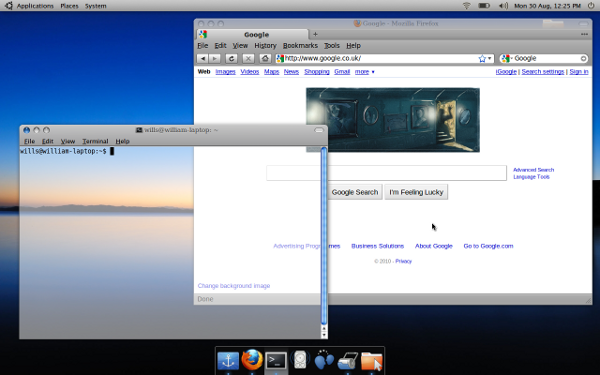
Task: Open the Firefox History menu
Action: 265,46
